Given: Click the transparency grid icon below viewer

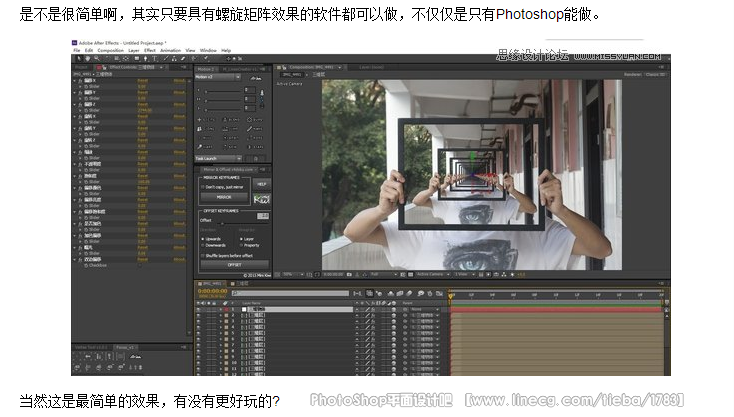Looking at the screenshot, I should click(x=411, y=274).
